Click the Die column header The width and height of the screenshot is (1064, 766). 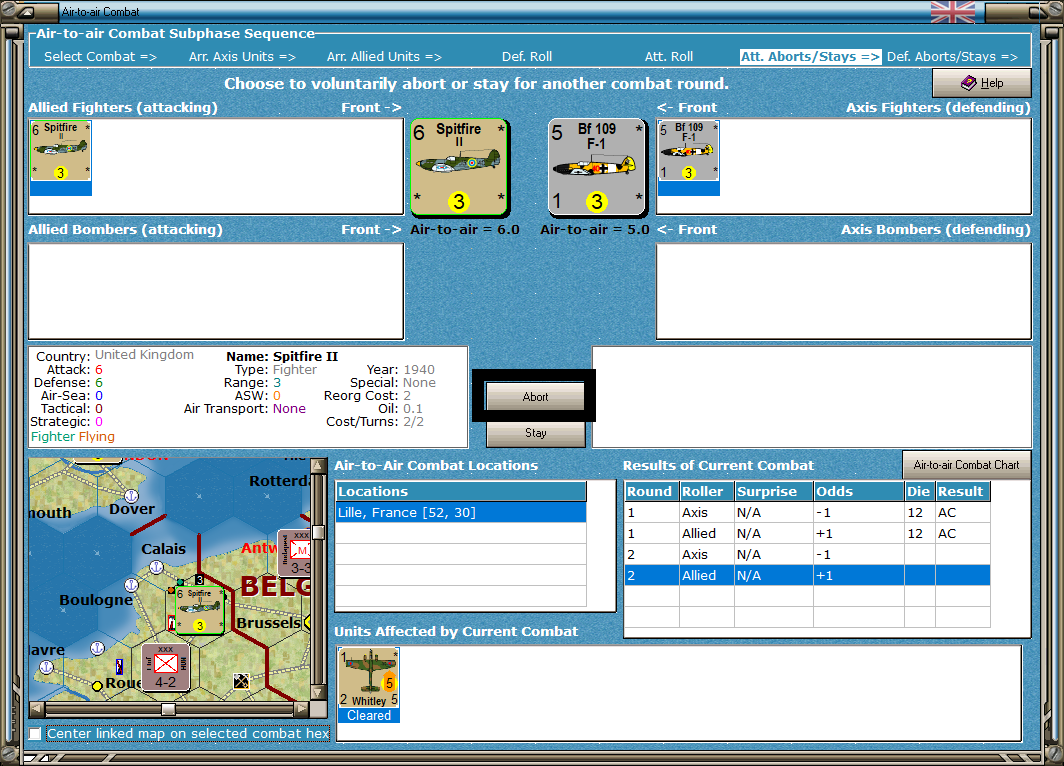click(x=919, y=491)
